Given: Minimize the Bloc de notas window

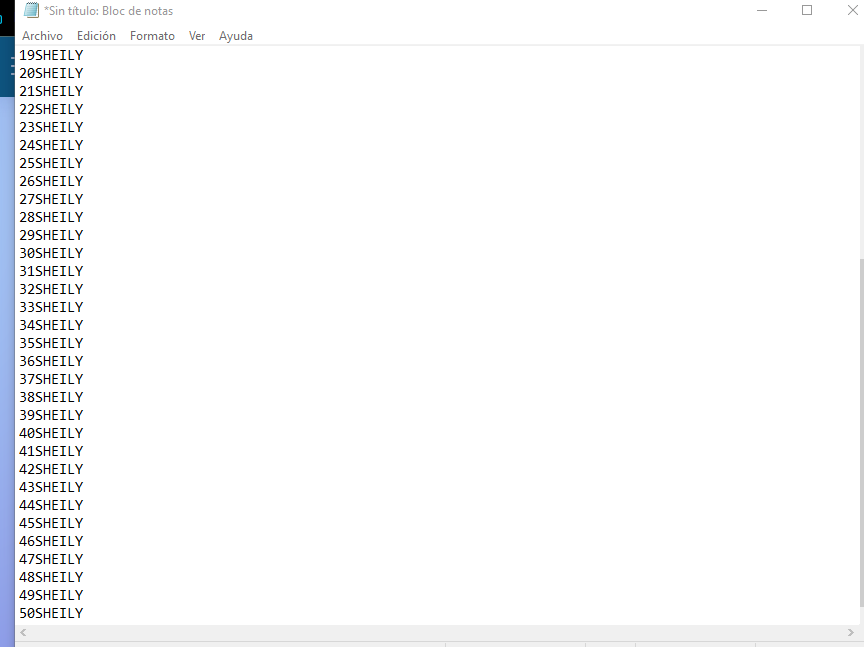Looking at the screenshot, I should (x=762, y=10).
